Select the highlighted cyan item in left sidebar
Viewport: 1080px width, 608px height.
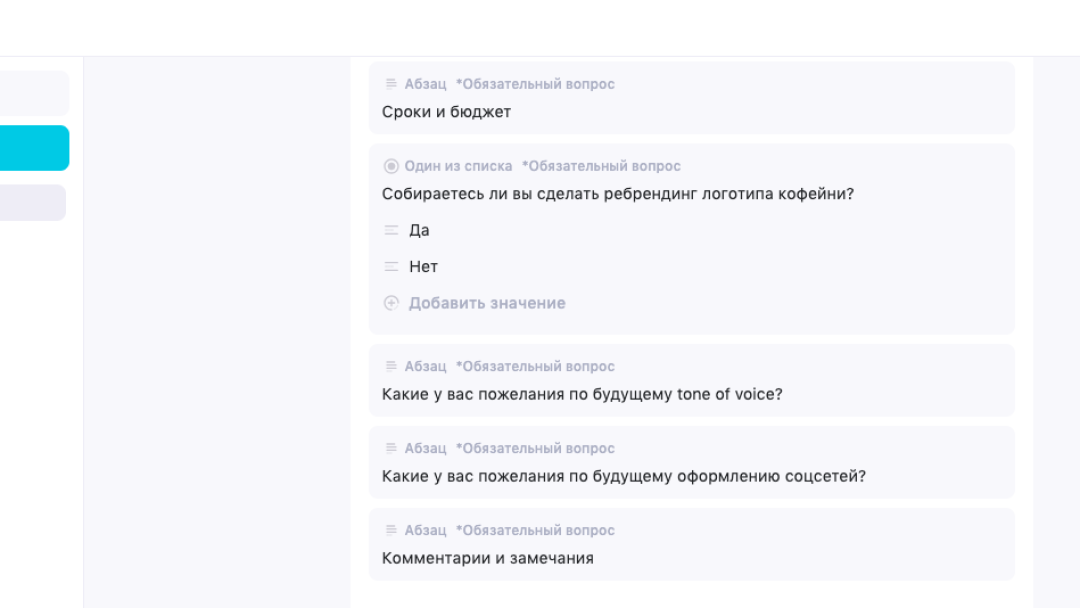tap(34, 148)
